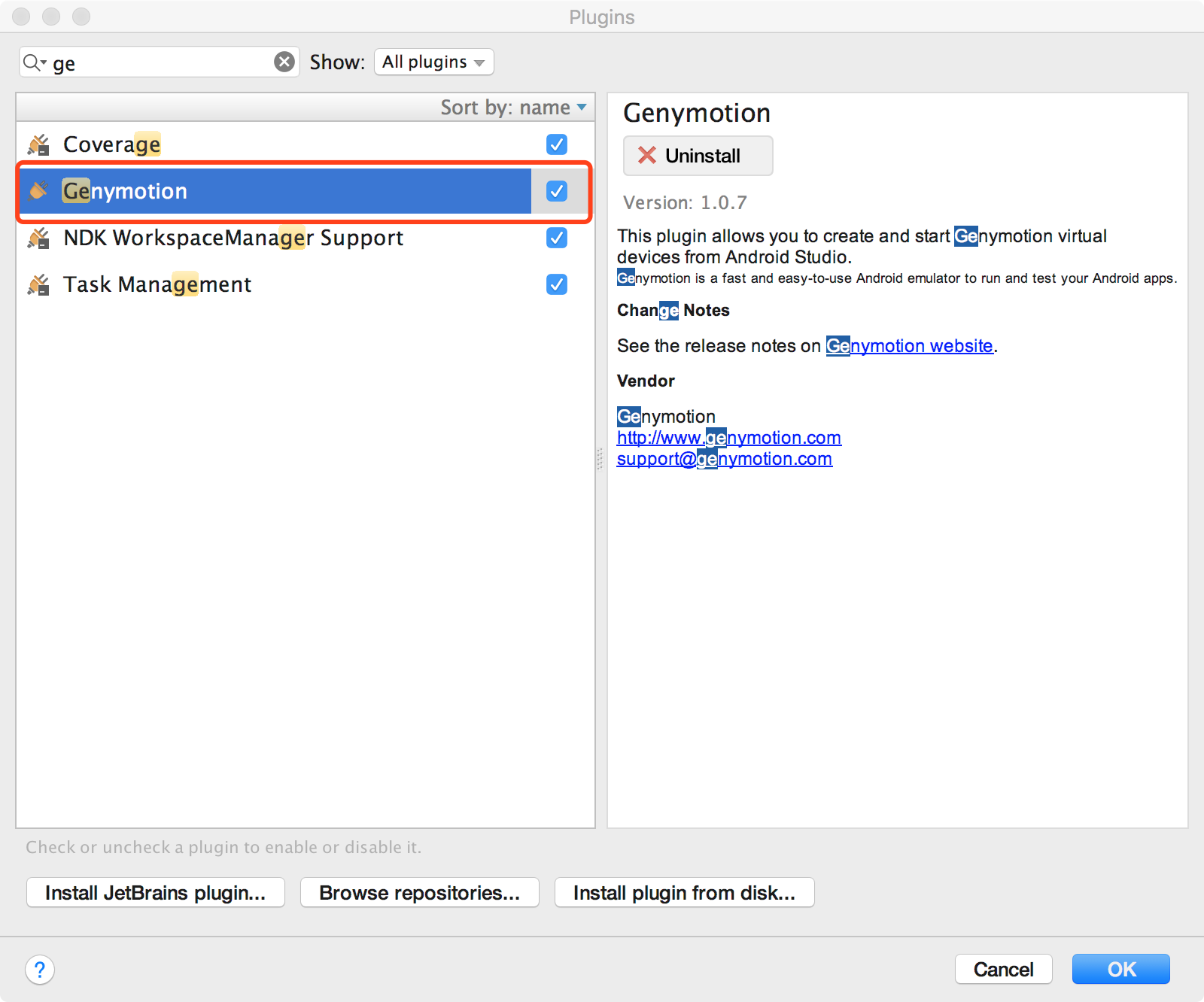Viewport: 1204px width, 1002px height.
Task: Toggle the Task Management checkbox
Action: click(x=557, y=284)
